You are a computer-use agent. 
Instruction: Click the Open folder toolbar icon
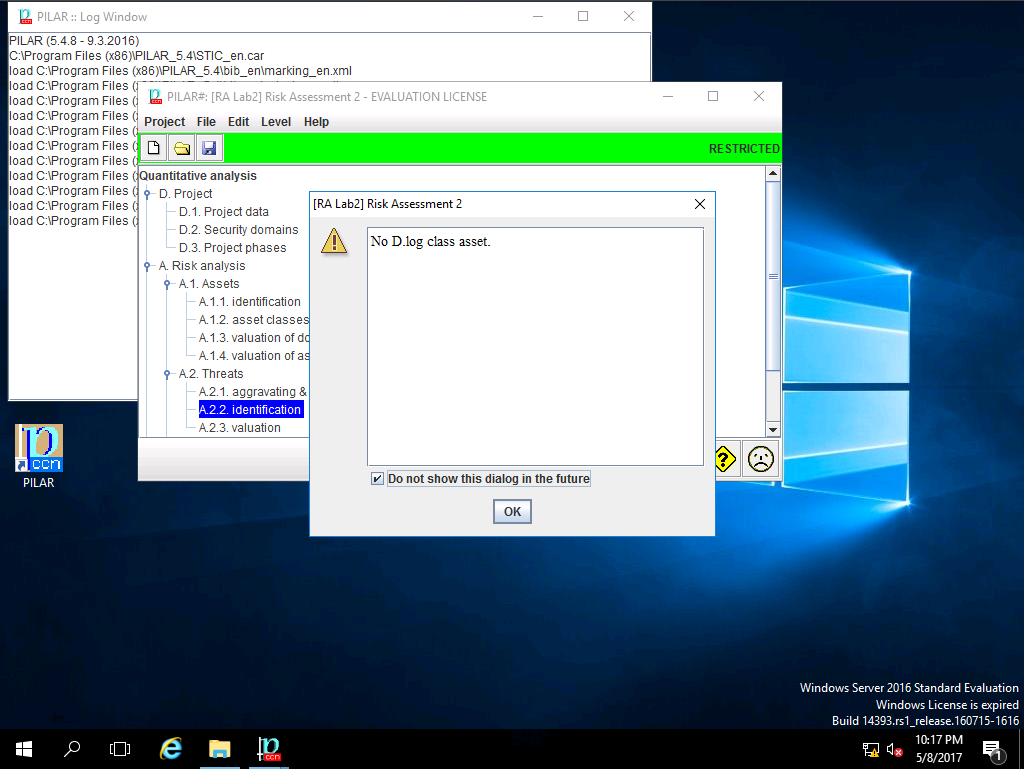click(182, 148)
